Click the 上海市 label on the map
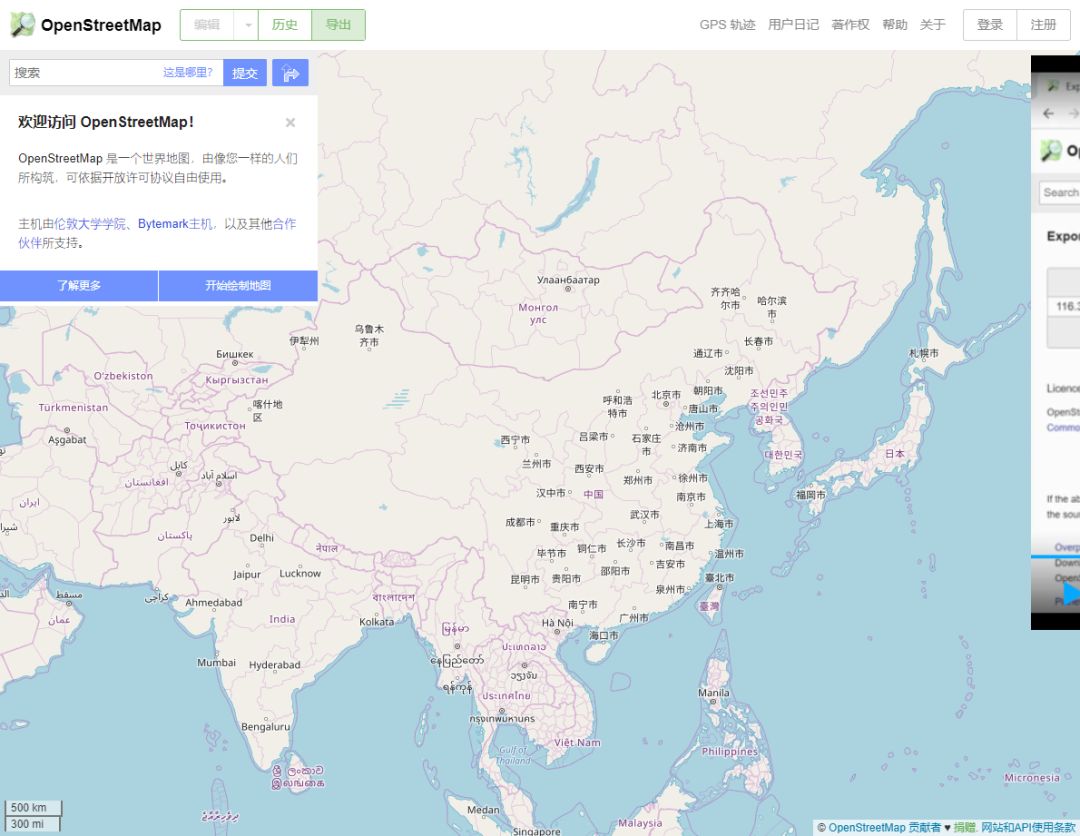This screenshot has width=1080, height=836. click(719, 523)
